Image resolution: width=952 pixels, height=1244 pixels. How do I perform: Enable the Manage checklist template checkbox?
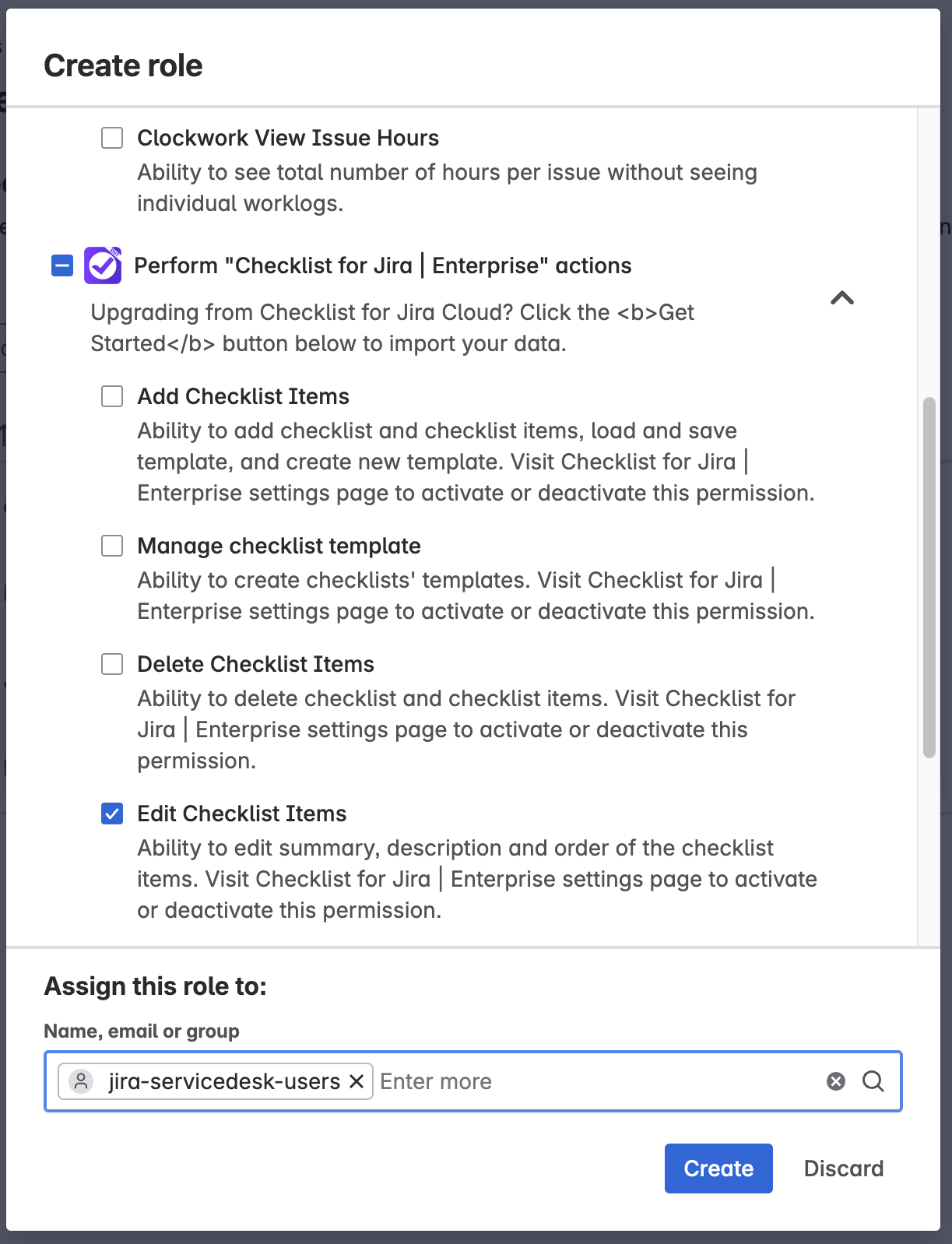pos(112,546)
